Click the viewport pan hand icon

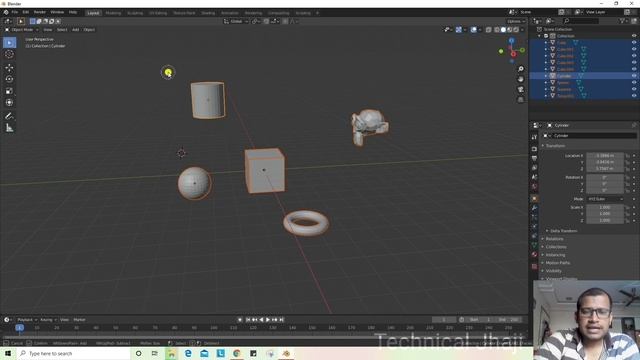click(520, 79)
